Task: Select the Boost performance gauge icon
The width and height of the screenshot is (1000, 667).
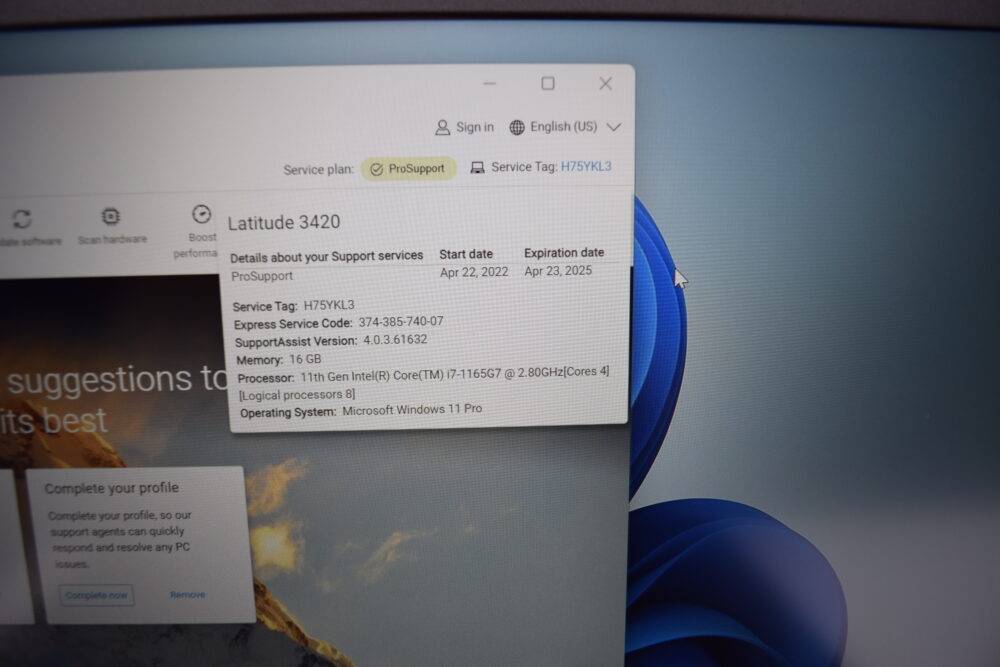Action: coord(202,214)
